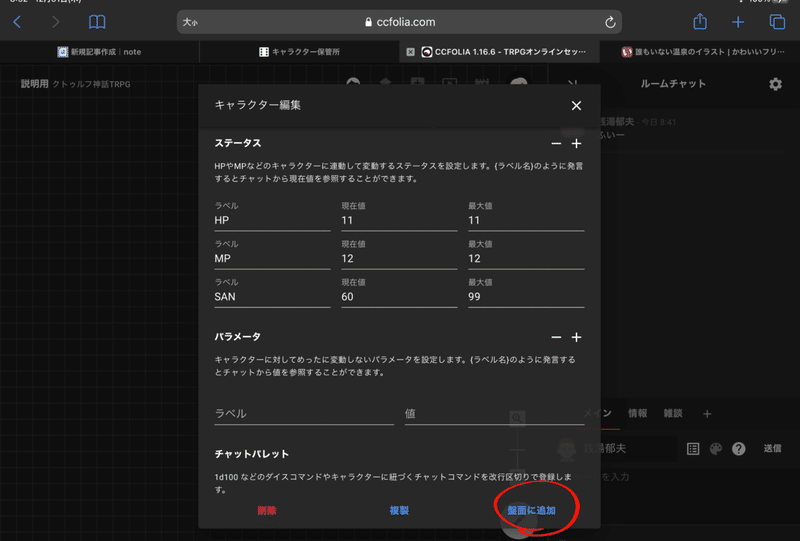Click the パラメータ section heading
The width and height of the screenshot is (800, 541).
(238, 337)
